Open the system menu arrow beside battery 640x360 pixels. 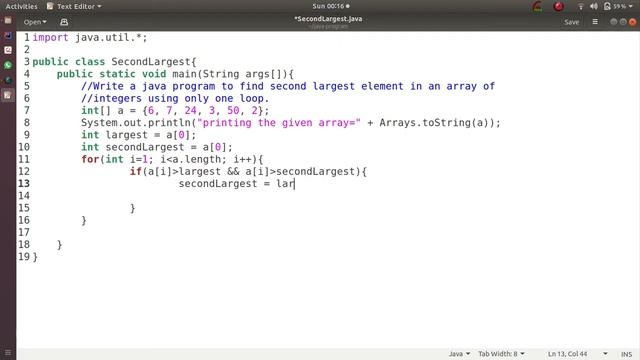[x=631, y=7]
